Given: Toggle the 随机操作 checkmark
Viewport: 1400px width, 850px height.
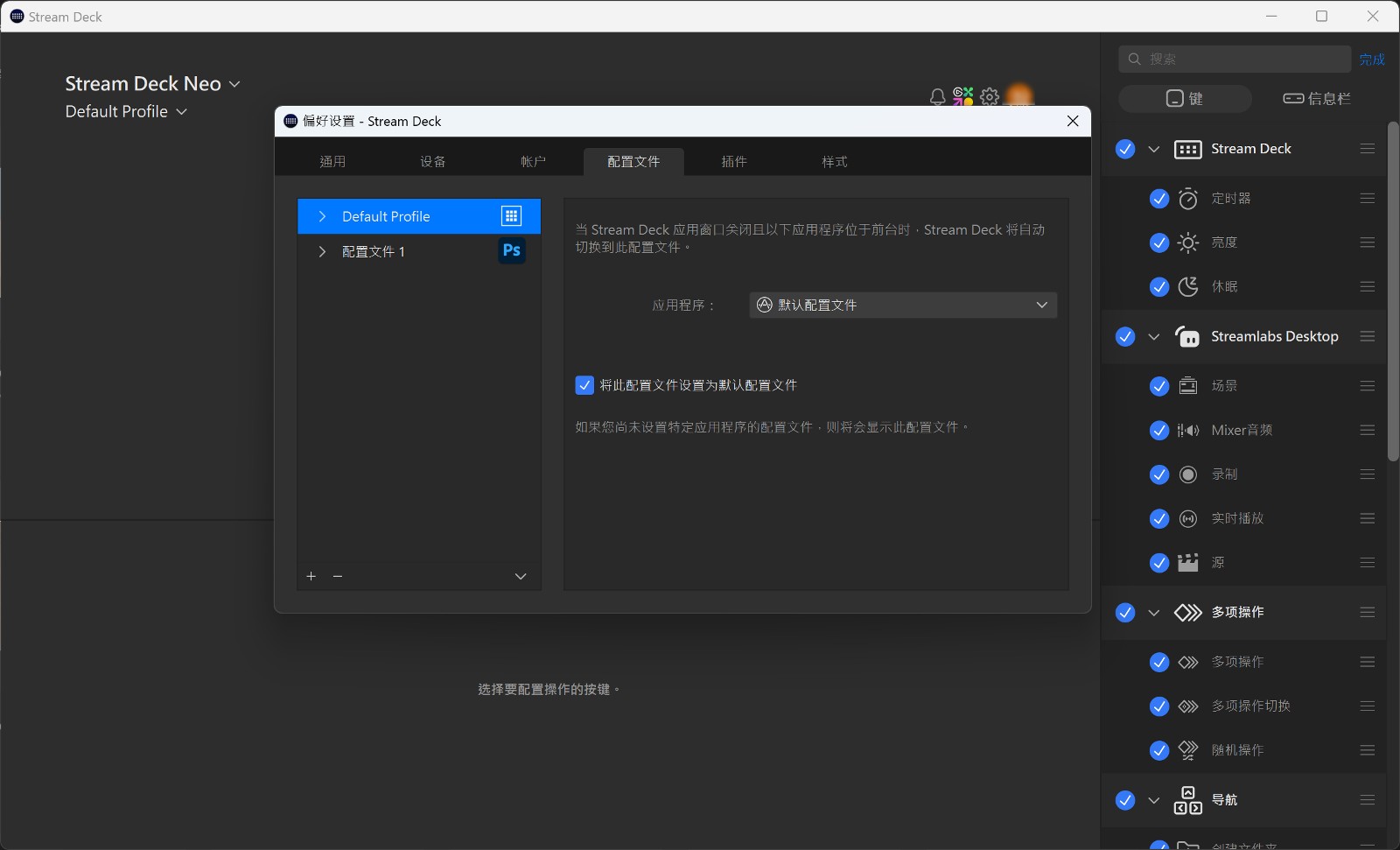Looking at the screenshot, I should (x=1159, y=750).
